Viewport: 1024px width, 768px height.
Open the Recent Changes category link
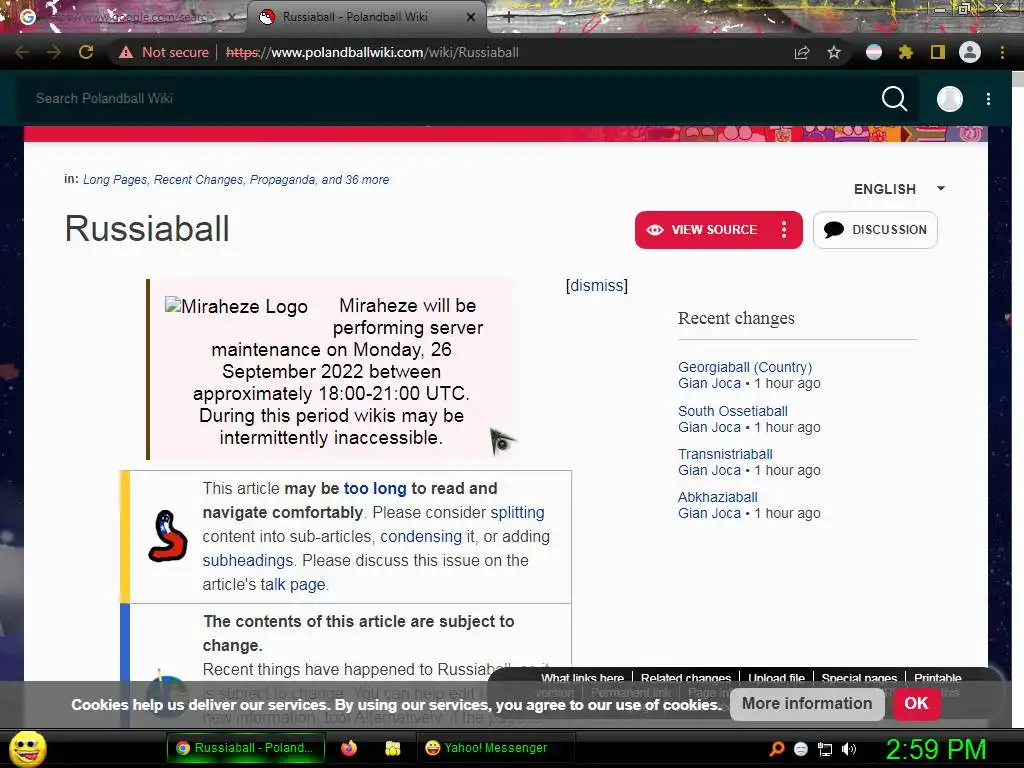(199, 180)
